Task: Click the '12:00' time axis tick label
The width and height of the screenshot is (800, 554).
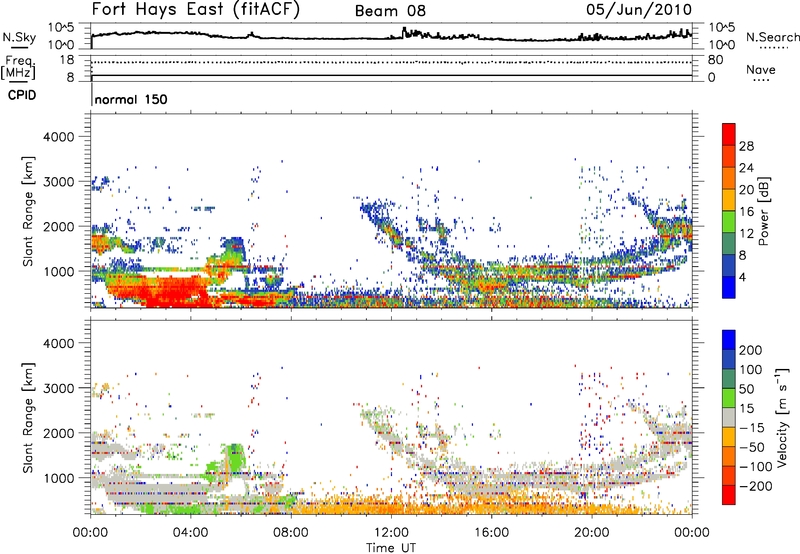Action: pyautogui.click(x=391, y=533)
